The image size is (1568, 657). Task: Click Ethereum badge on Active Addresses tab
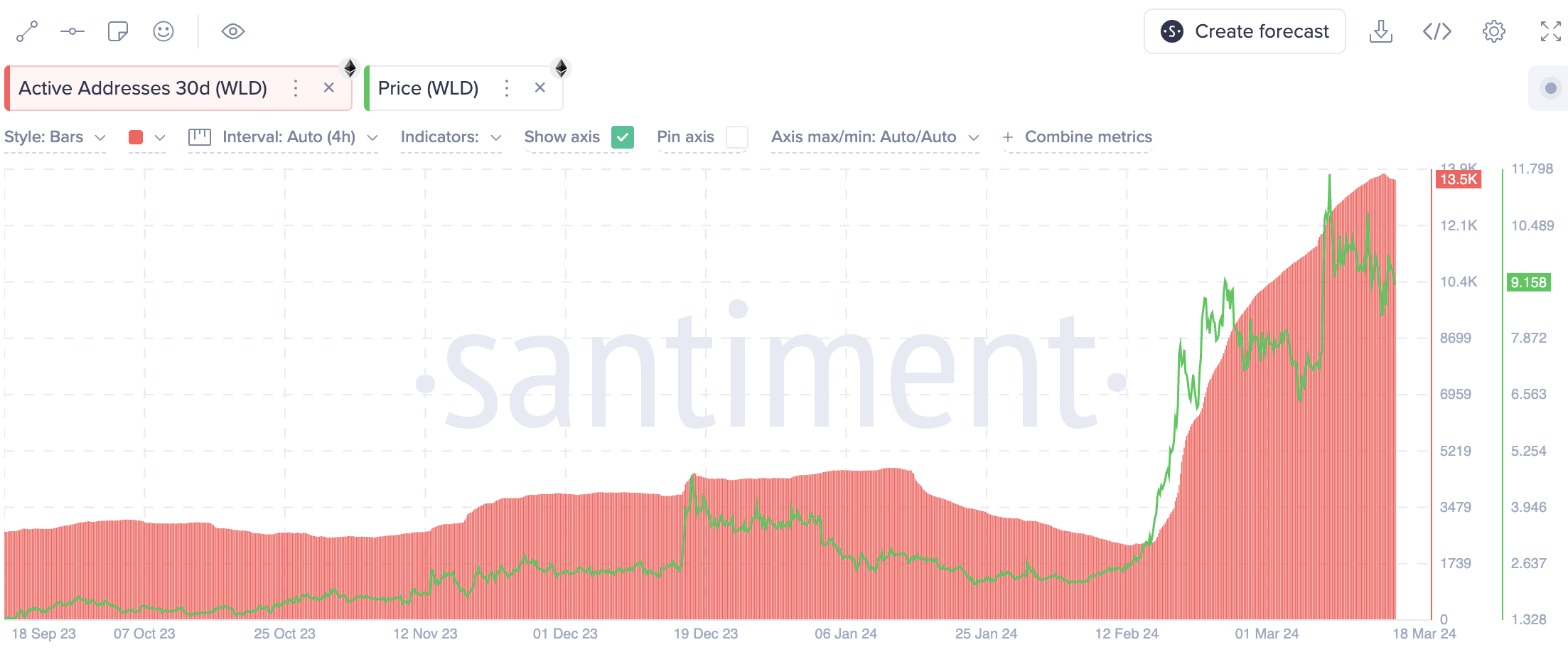point(350,68)
